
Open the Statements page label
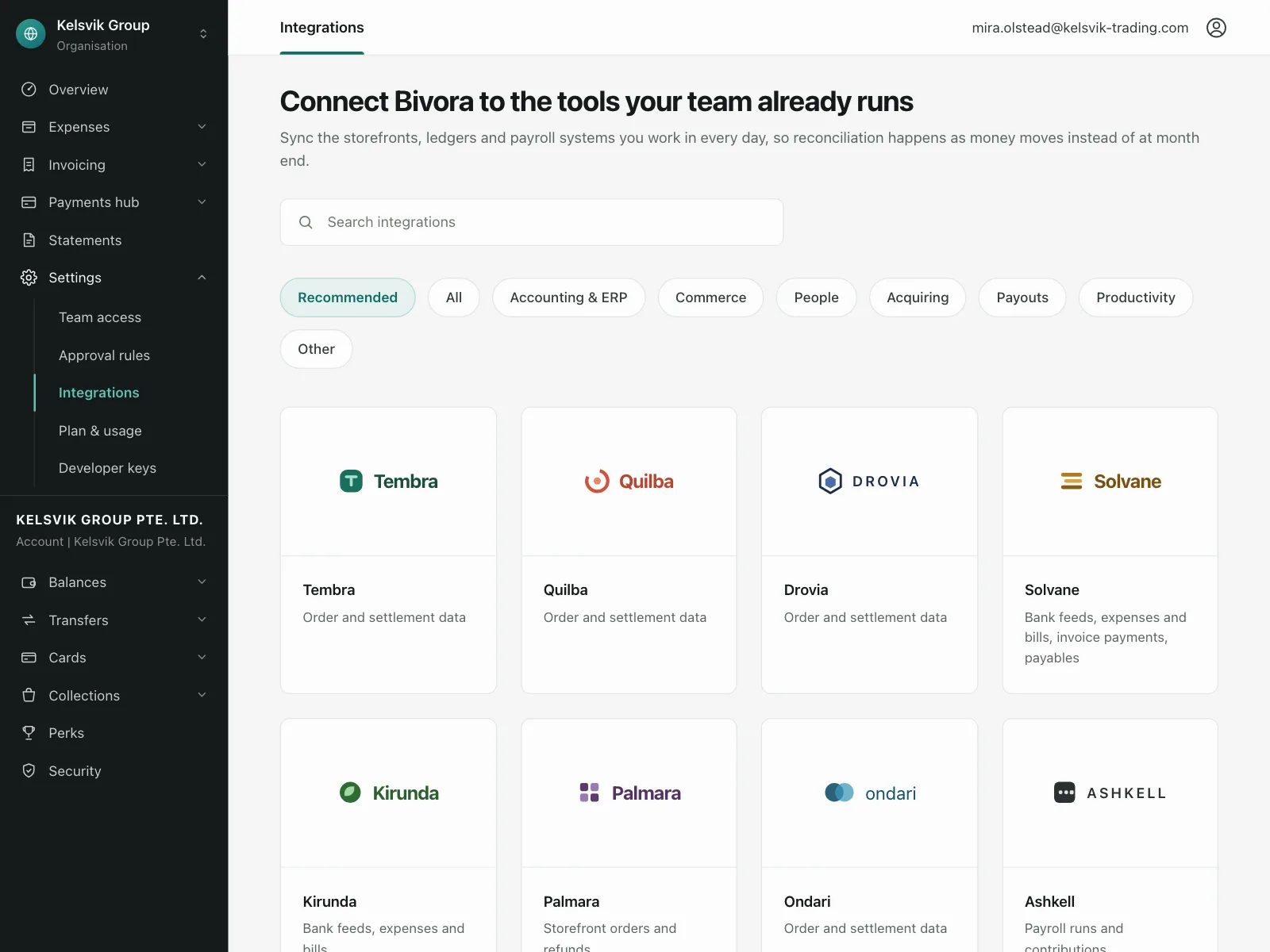(85, 240)
